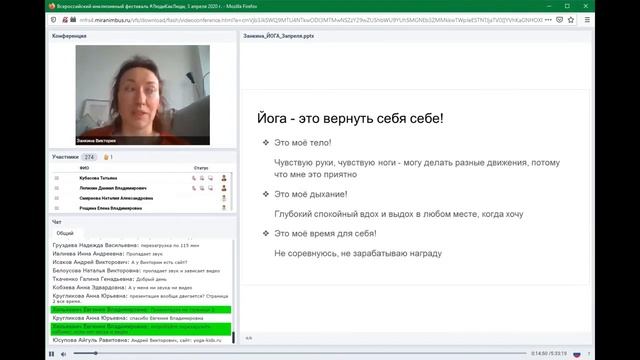
Task: Click the playback time counter
Action: [549, 353]
